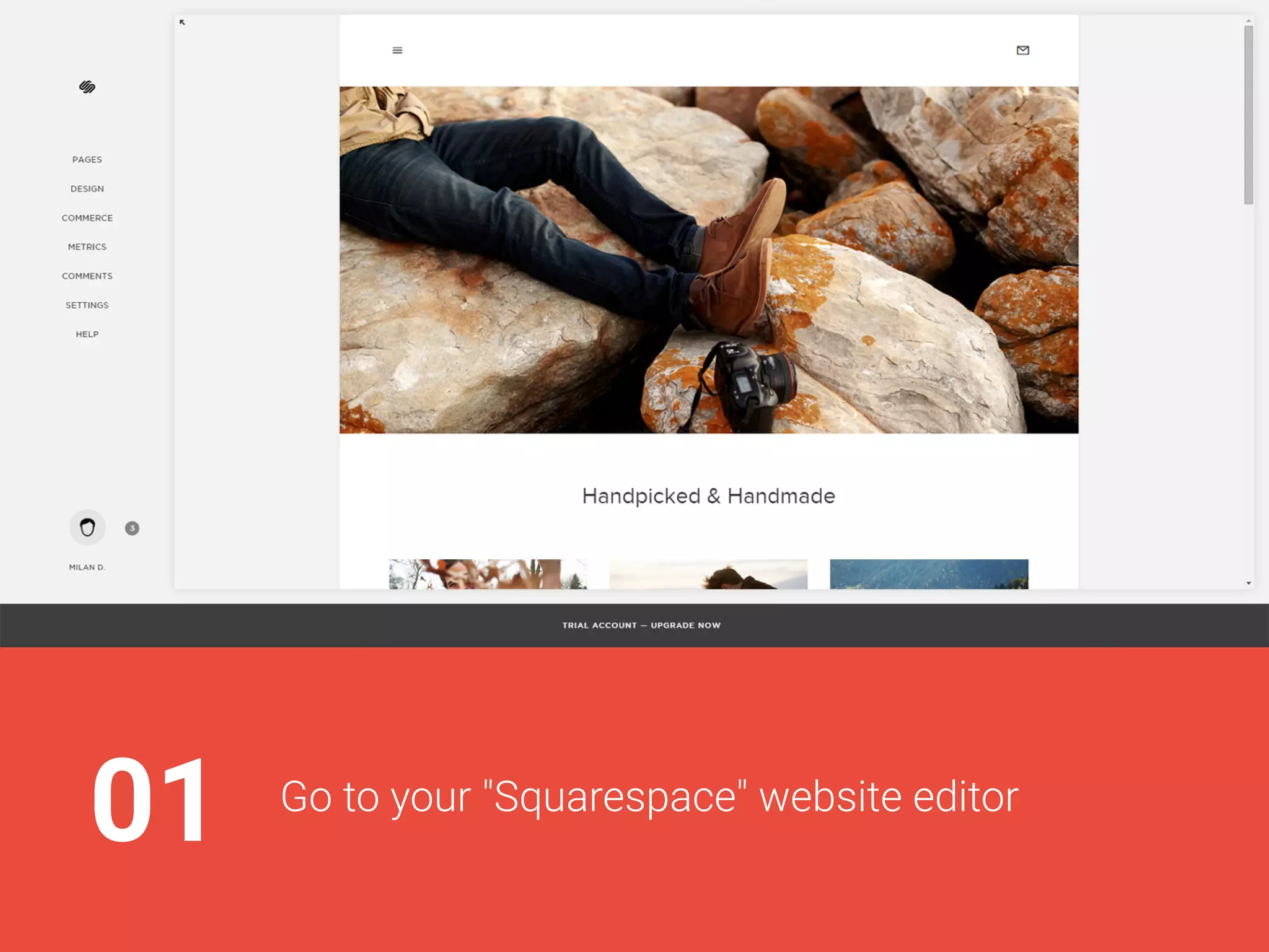Click the rocks and boots hero image

[709, 260]
